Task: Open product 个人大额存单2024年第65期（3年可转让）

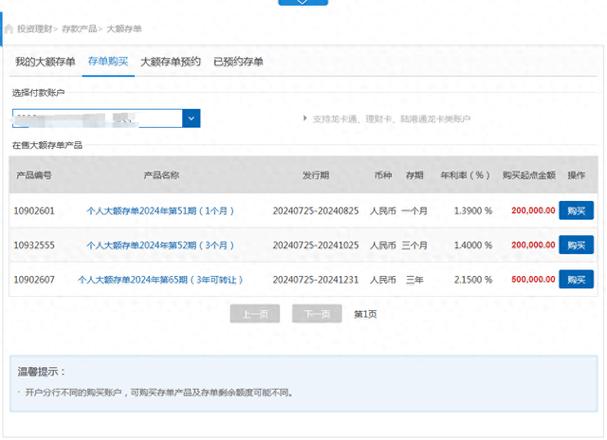Action: point(160,280)
